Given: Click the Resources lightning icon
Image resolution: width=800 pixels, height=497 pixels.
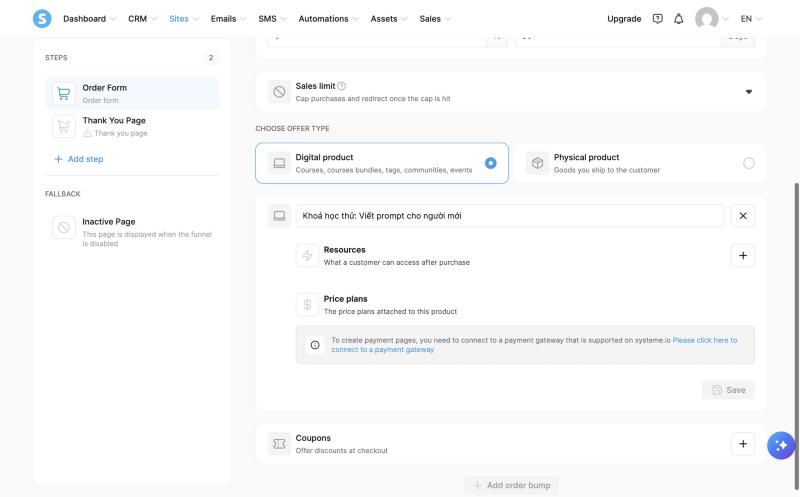Looking at the screenshot, I should [307, 256].
